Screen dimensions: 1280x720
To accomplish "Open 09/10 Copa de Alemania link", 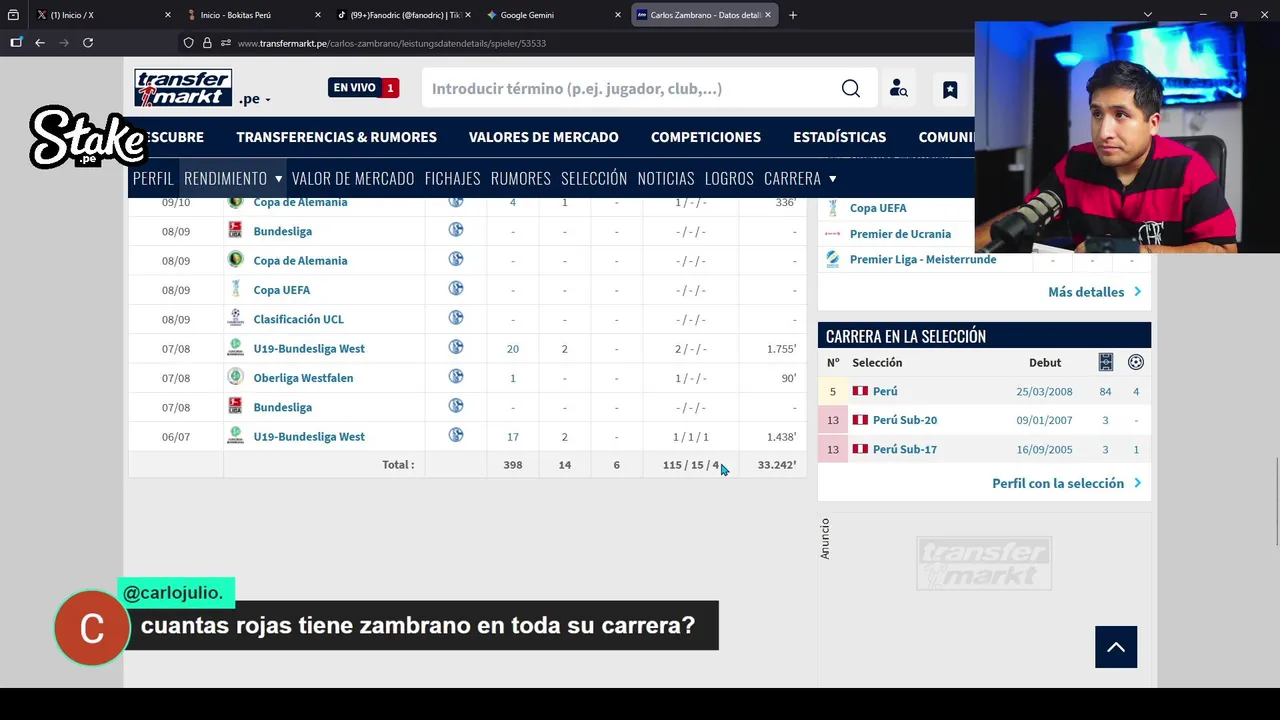I will point(300,202).
